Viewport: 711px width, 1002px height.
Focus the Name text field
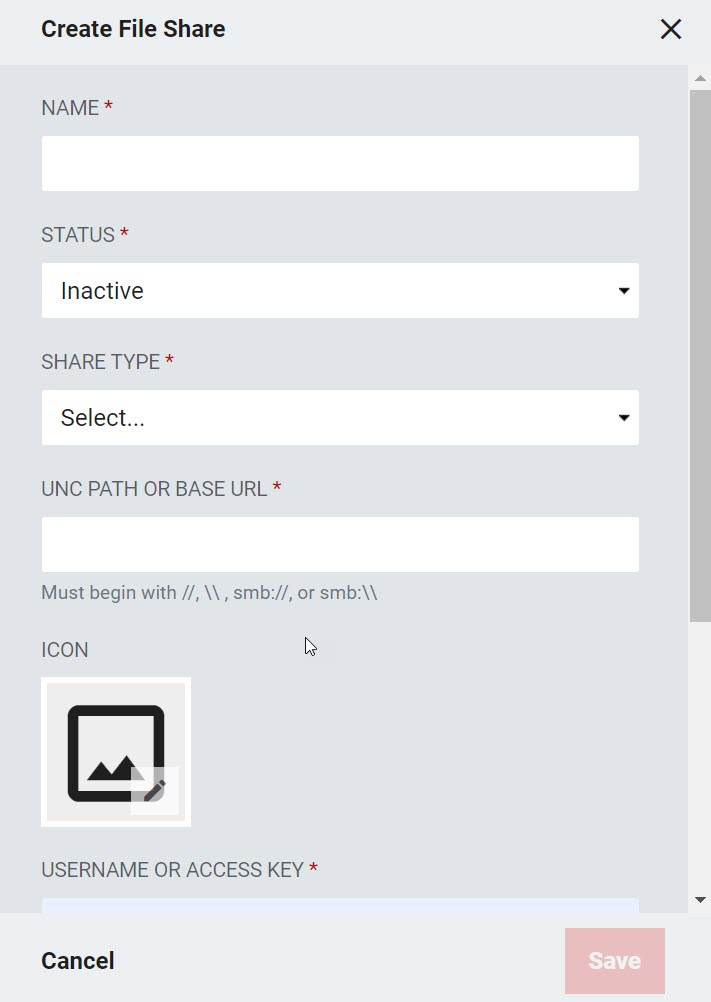tap(340, 164)
